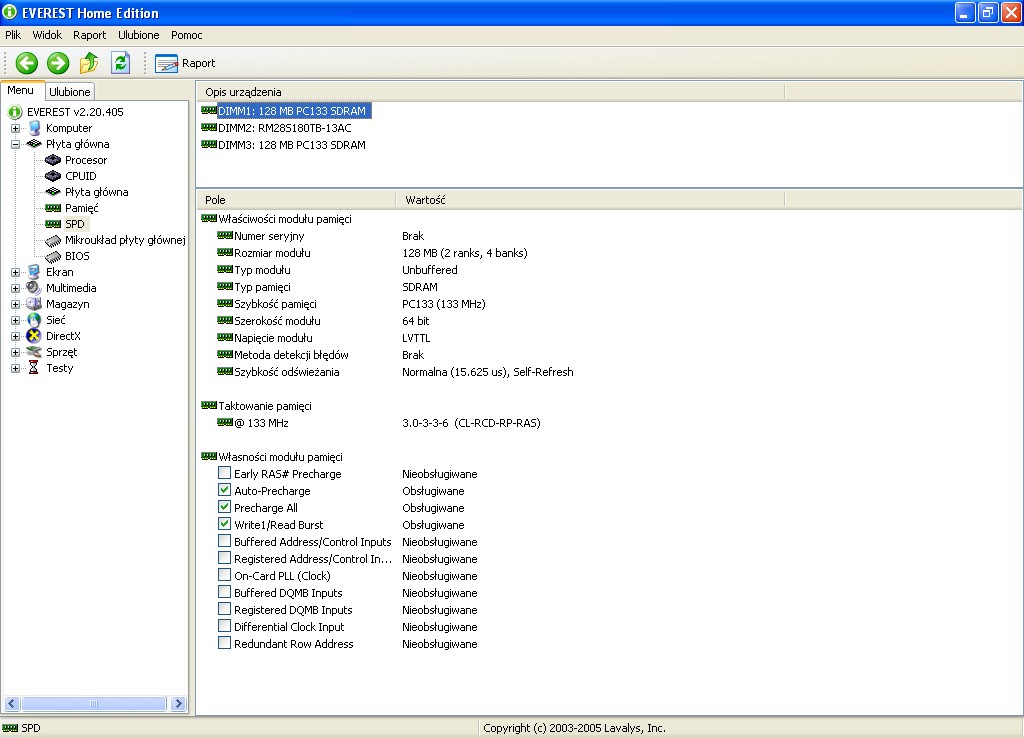Toggle the Auto-Precharge checkbox
Image resolution: width=1024 pixels, height=738 pixels.
224,490
